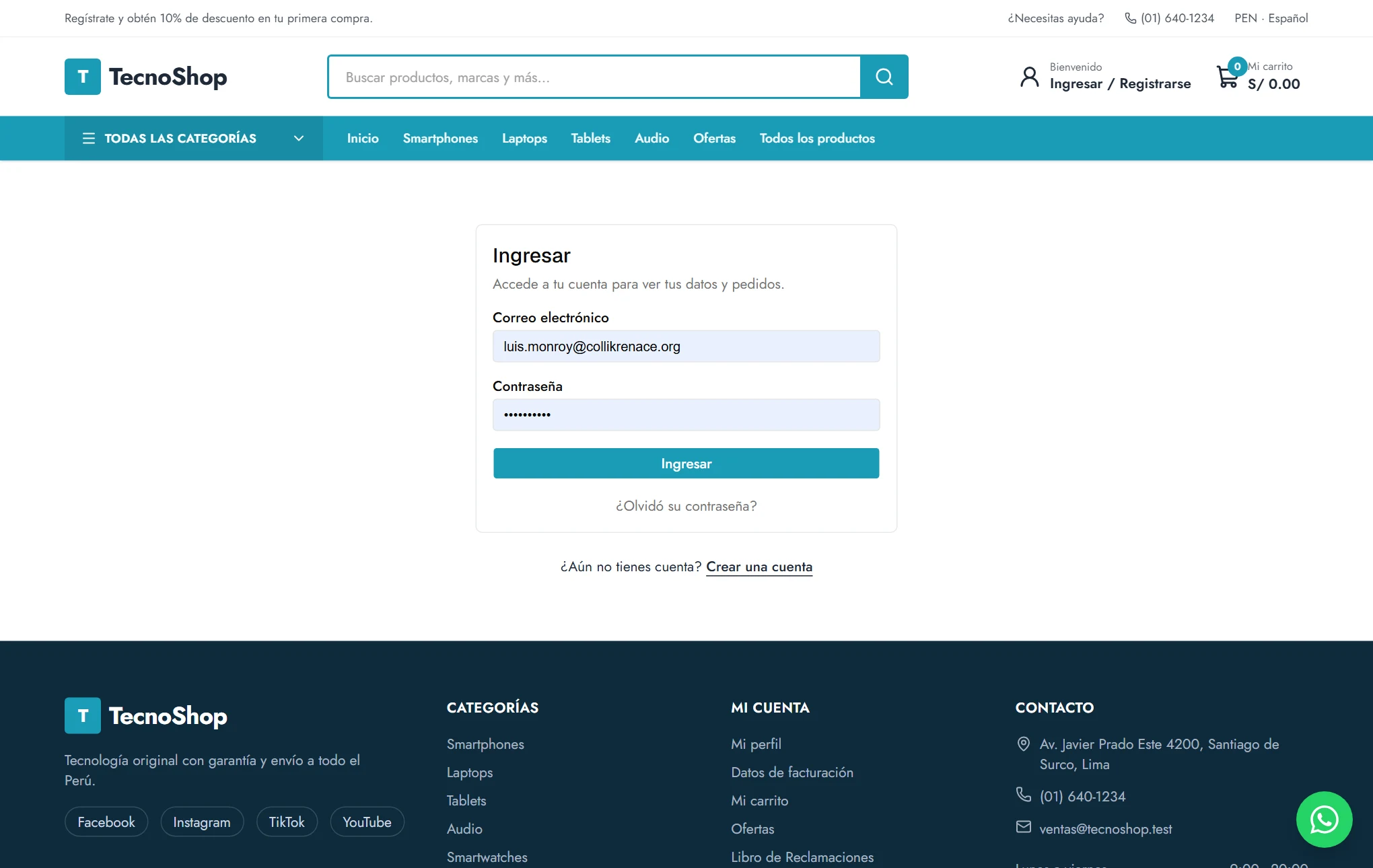
Task: Click Mi carrito S/ 0.00 total
Action: [x=1274, y=77]
